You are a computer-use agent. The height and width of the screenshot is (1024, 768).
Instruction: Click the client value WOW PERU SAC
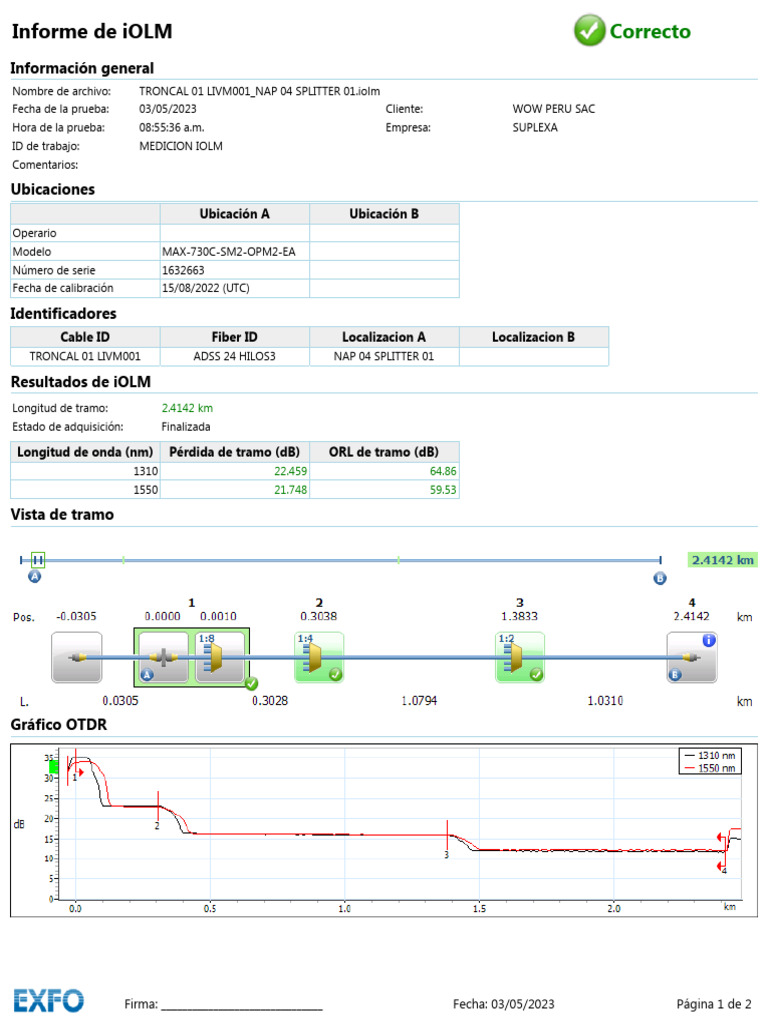[x=554, y=109]
